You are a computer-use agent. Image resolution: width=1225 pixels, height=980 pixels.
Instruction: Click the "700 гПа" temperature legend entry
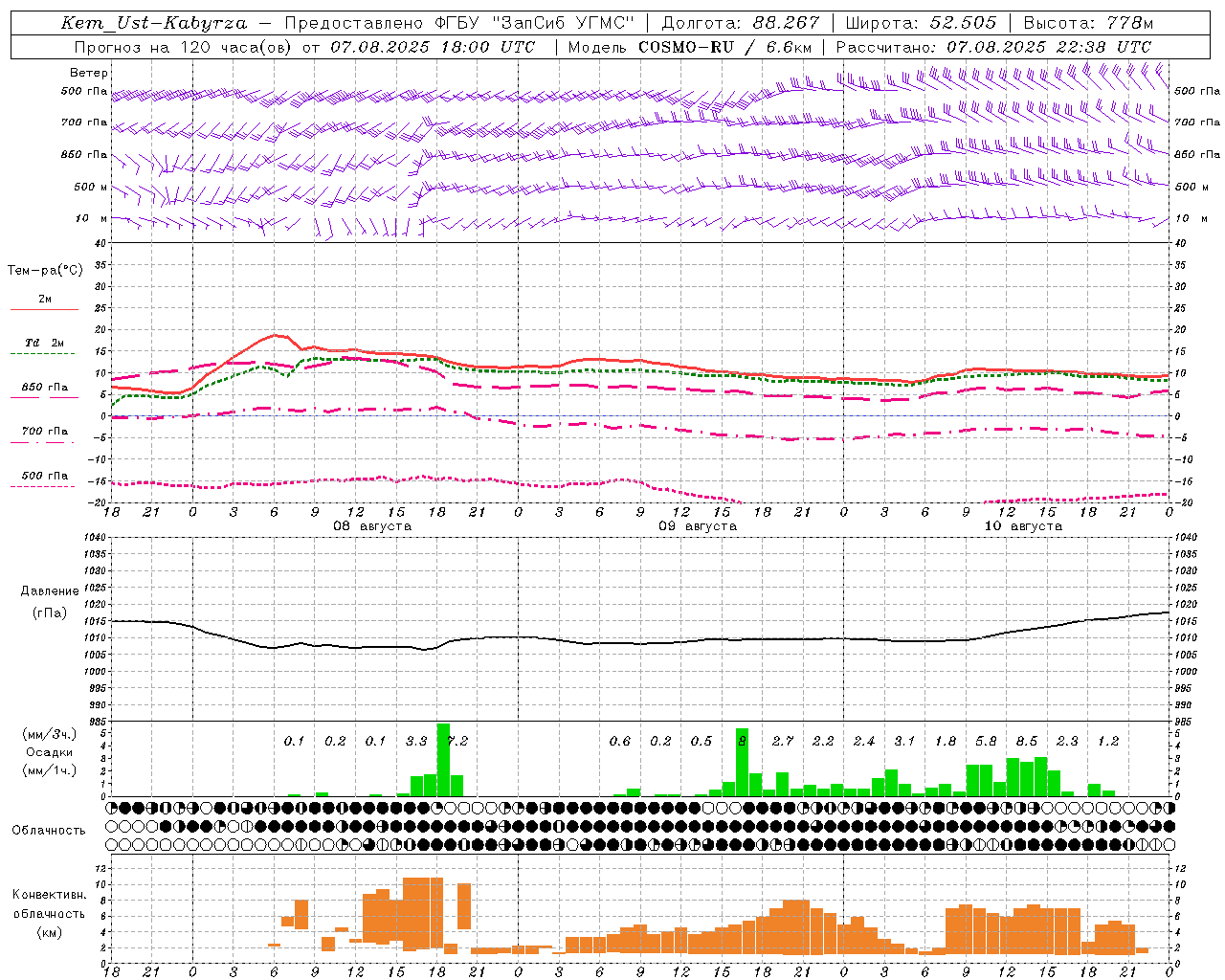click(45, 432)
